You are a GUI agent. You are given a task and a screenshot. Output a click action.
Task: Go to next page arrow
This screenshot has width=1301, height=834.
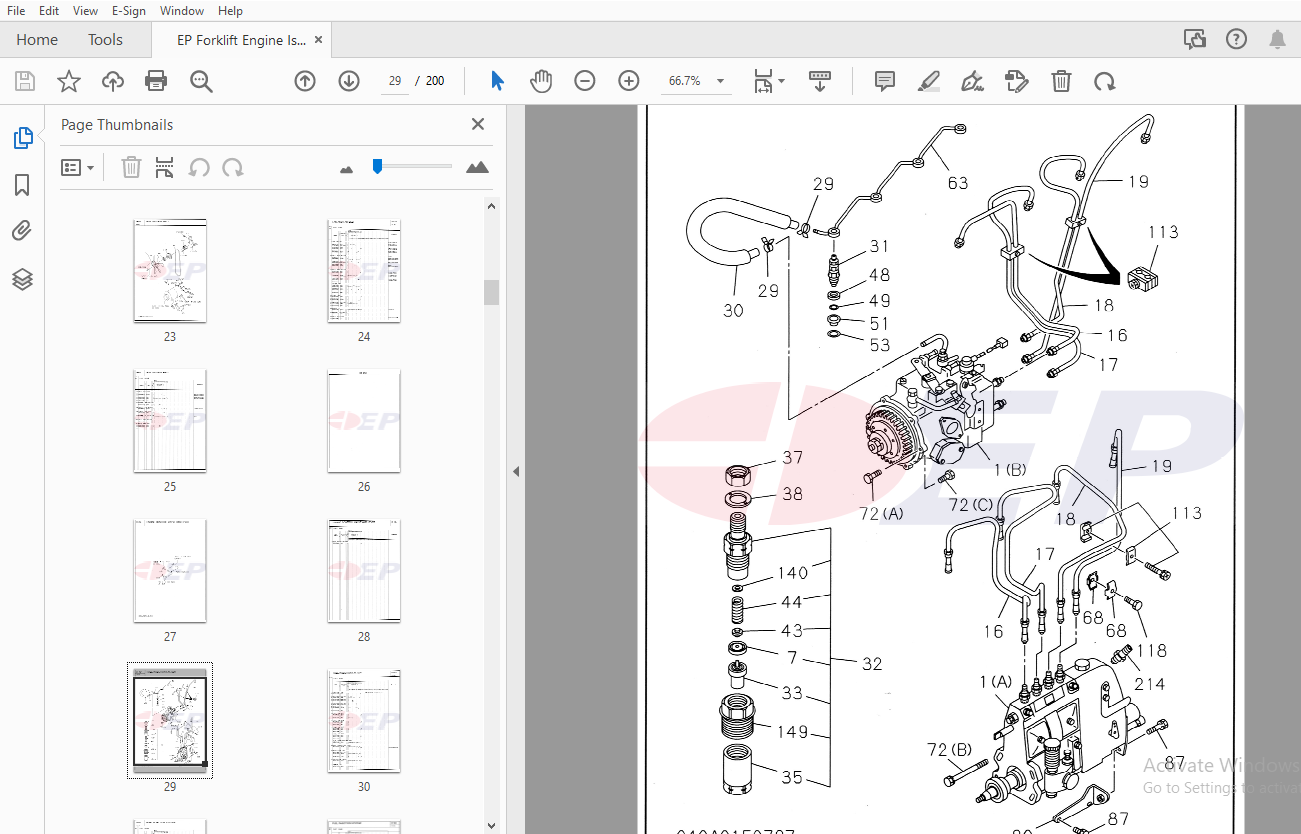349,81
